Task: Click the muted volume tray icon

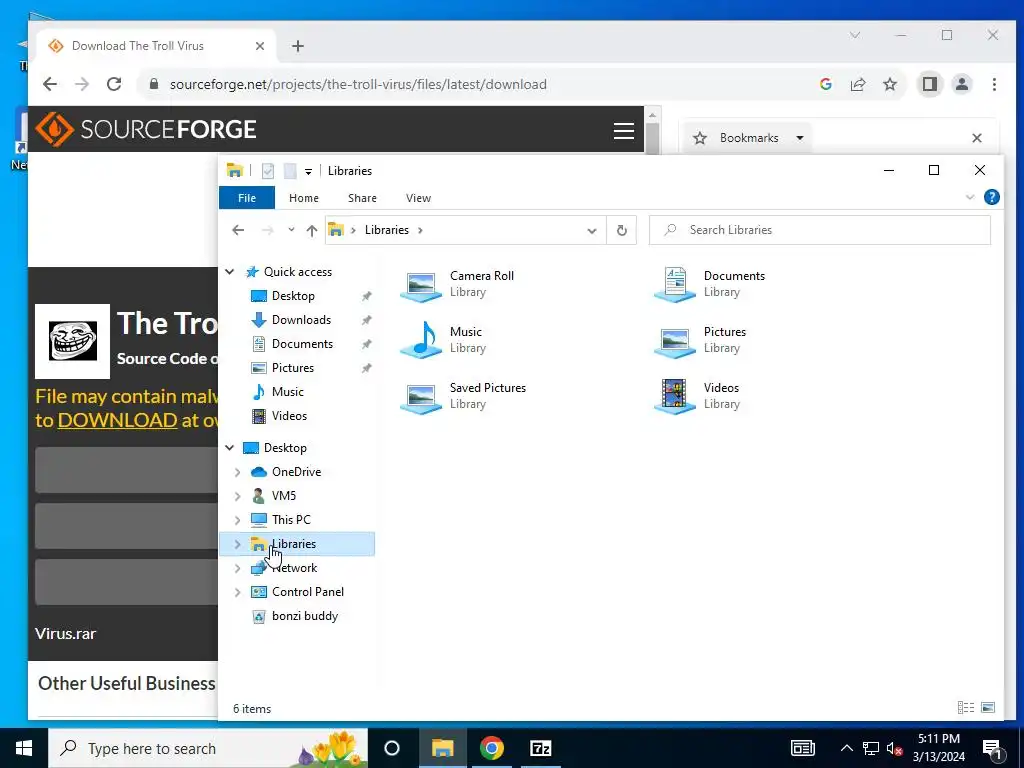Action: (x=894, y=749)
